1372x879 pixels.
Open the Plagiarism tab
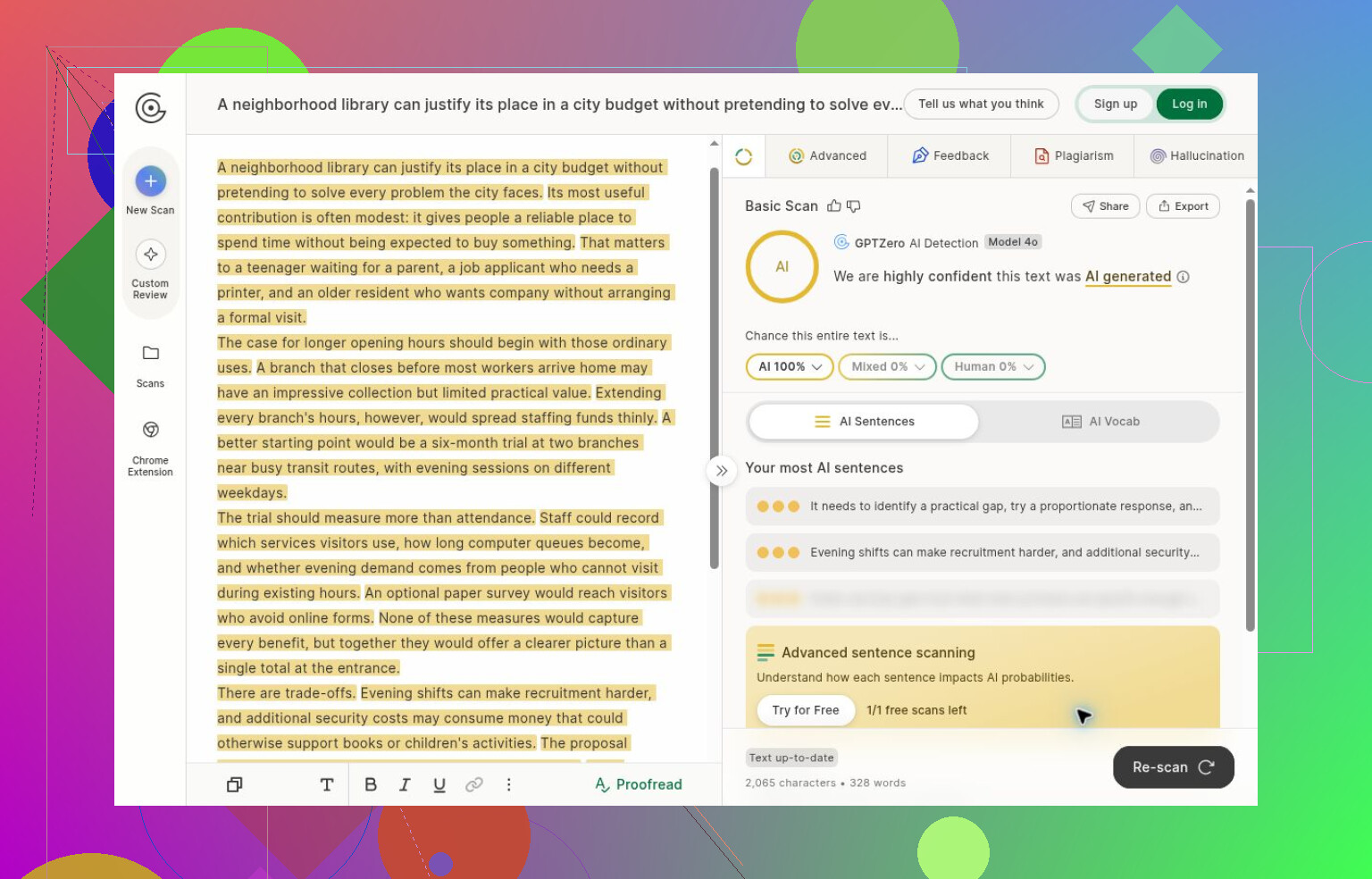1073,156
